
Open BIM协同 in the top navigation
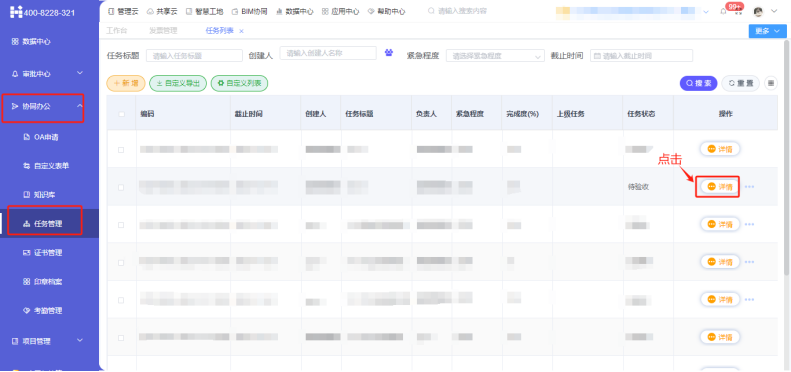250,11
